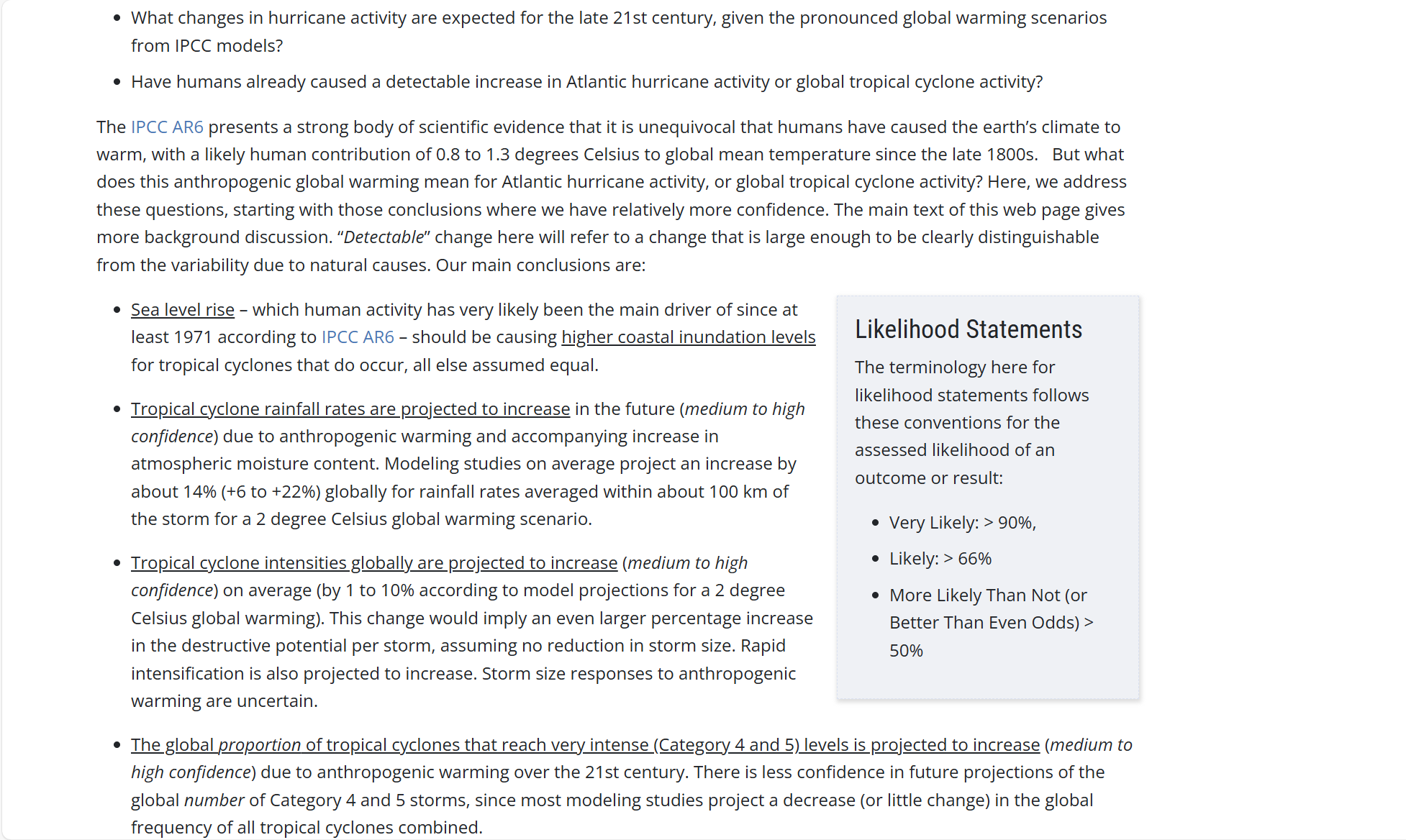The image size is (1406, 840).
Task: Click the question about detectable Atlantic hurricane increase
Action: coord(586,82)
